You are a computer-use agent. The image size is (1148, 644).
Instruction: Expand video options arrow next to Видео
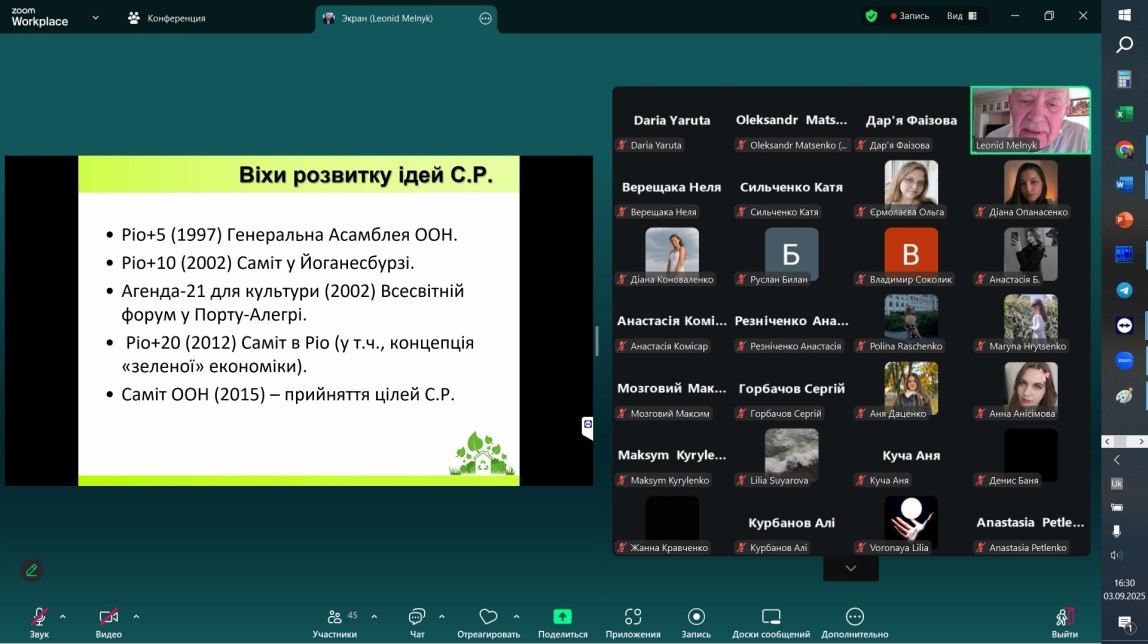click(136, 616)
